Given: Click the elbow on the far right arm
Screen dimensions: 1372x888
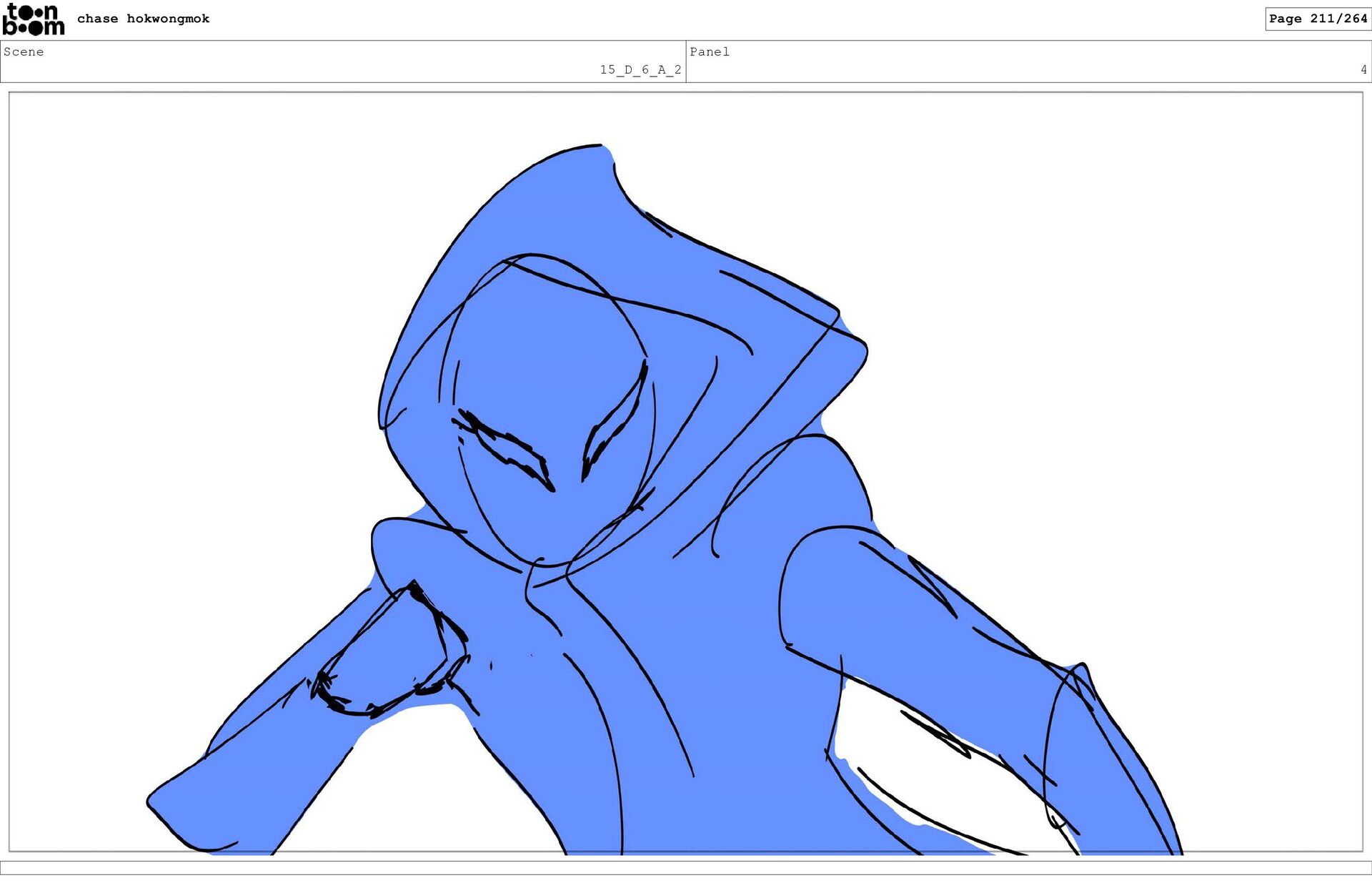Looking at the screenshot, I should pos(1079,676).
